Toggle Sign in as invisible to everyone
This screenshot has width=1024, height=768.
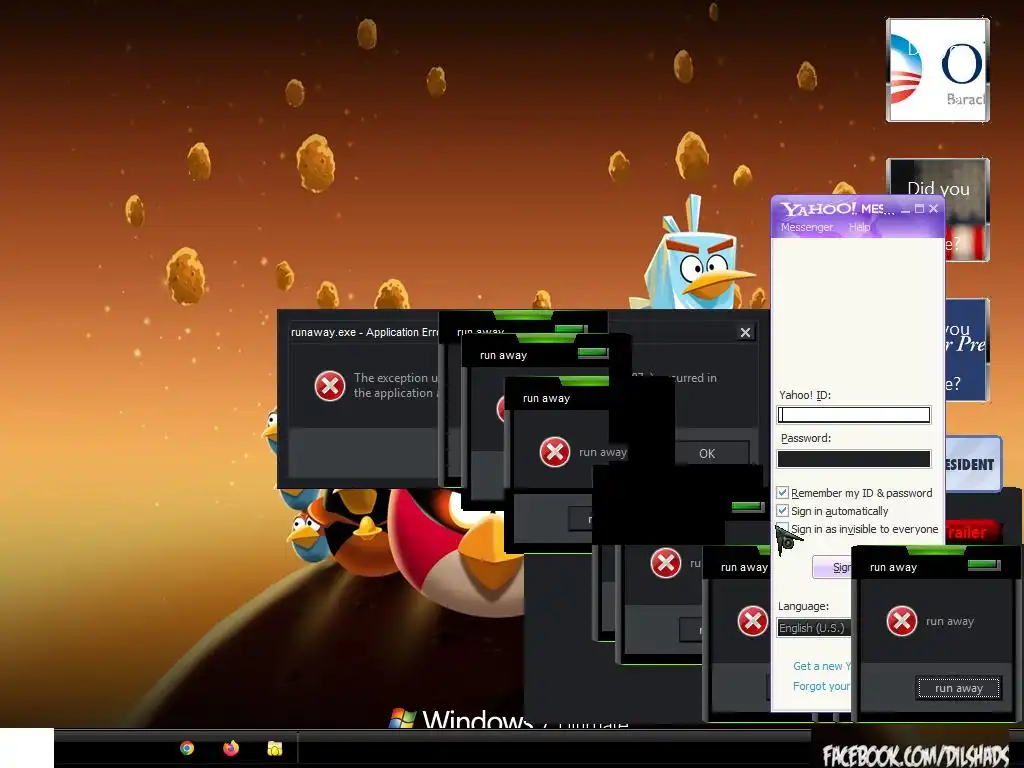tap(782, 529)
